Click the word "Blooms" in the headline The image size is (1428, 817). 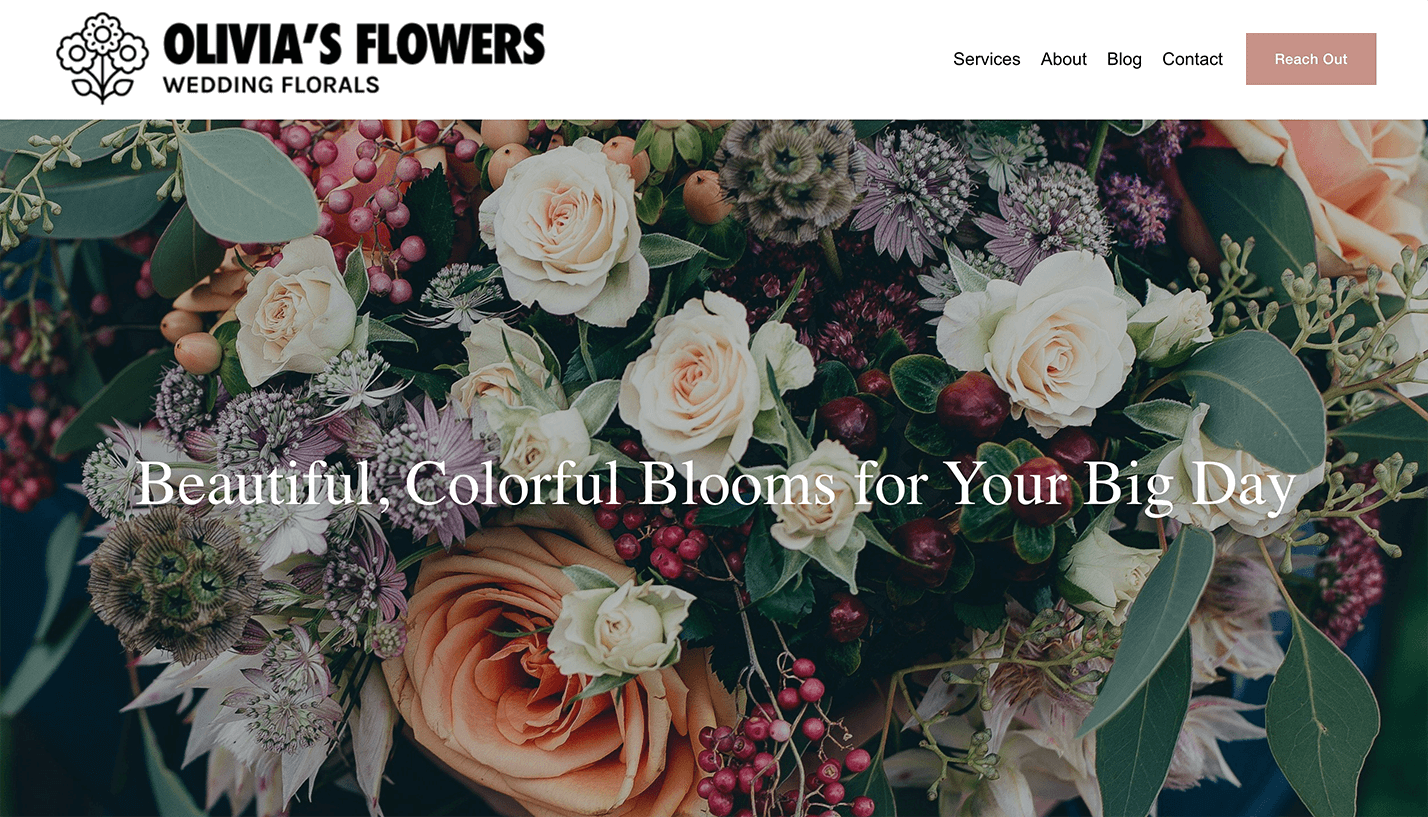[736, 485]
